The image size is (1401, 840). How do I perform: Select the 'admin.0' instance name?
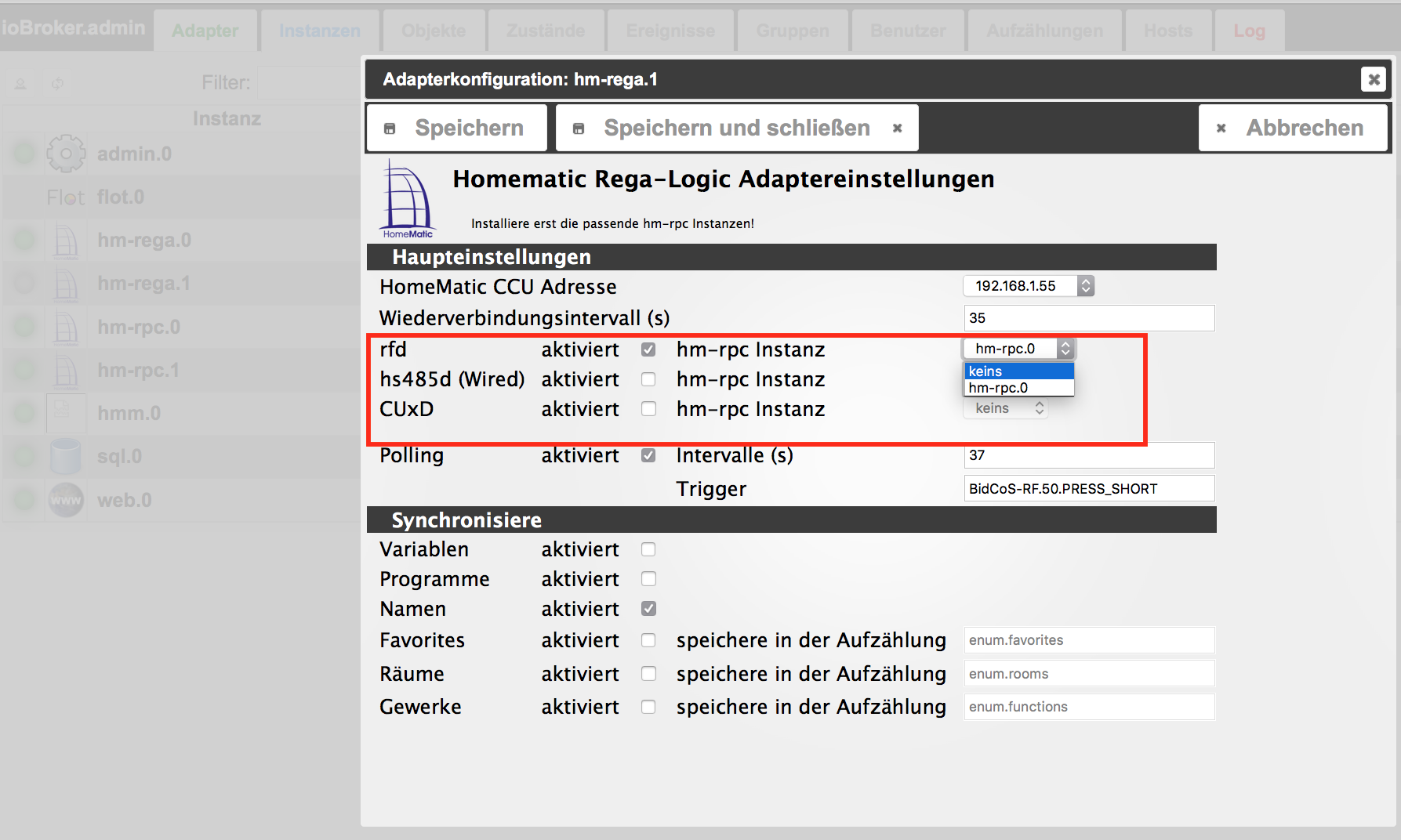134,154
